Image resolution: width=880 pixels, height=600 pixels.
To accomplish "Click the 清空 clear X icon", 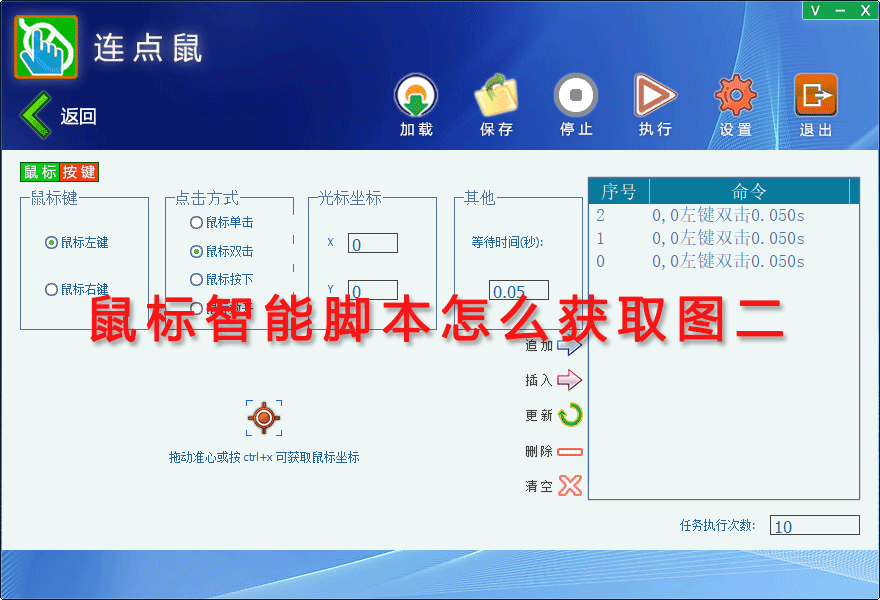I will click(x=570, y=486).
